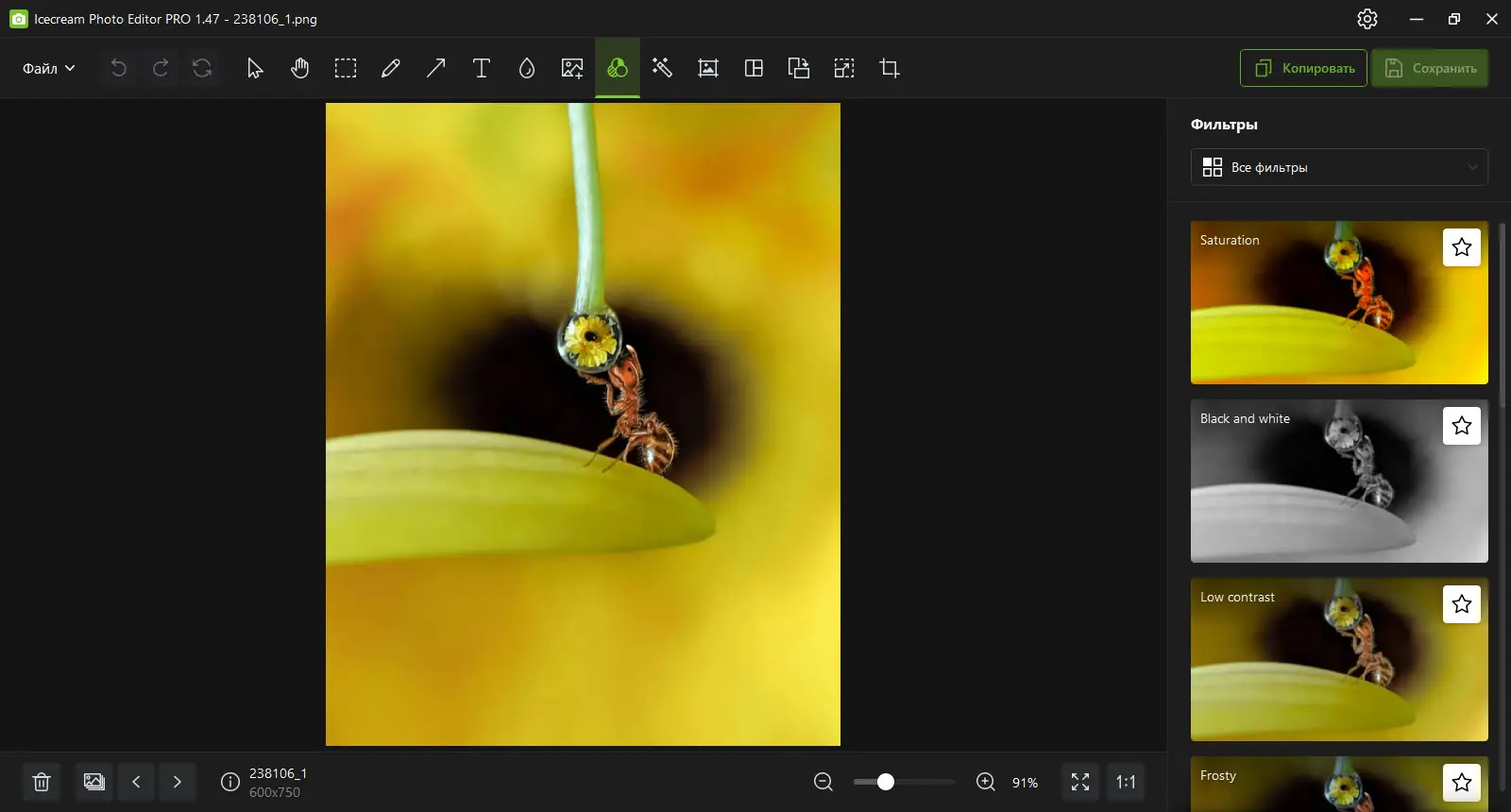The image size is (1511, 812).
Task: Select the rectangular selection tool
Action: (346, 68)
